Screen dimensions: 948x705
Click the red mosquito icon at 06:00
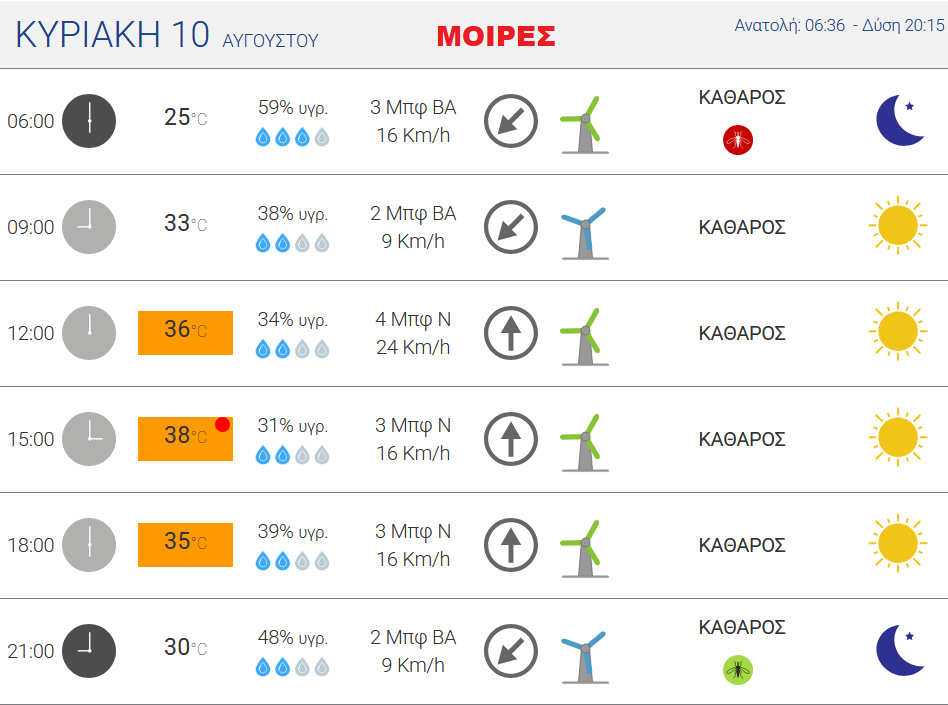738,140
